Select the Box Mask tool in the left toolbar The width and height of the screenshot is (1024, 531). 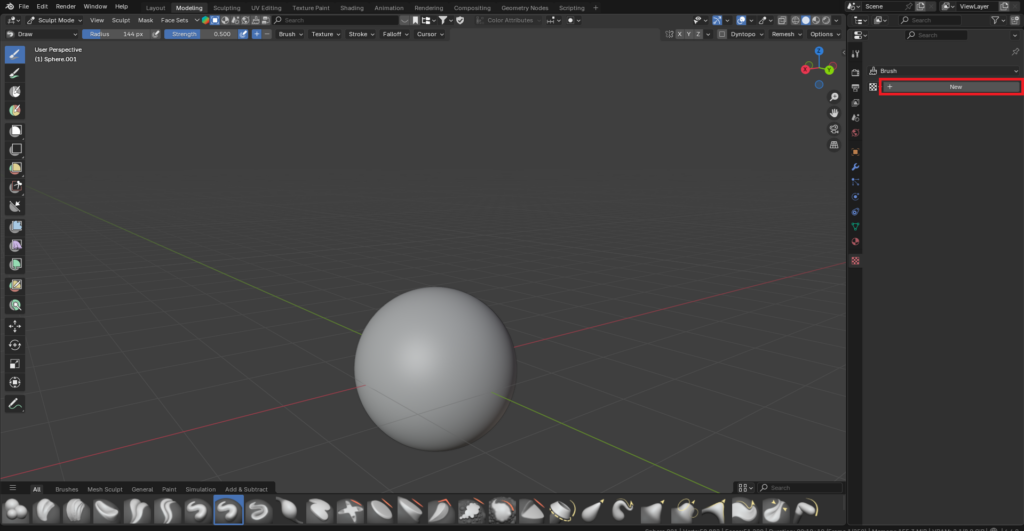point(14,131)
